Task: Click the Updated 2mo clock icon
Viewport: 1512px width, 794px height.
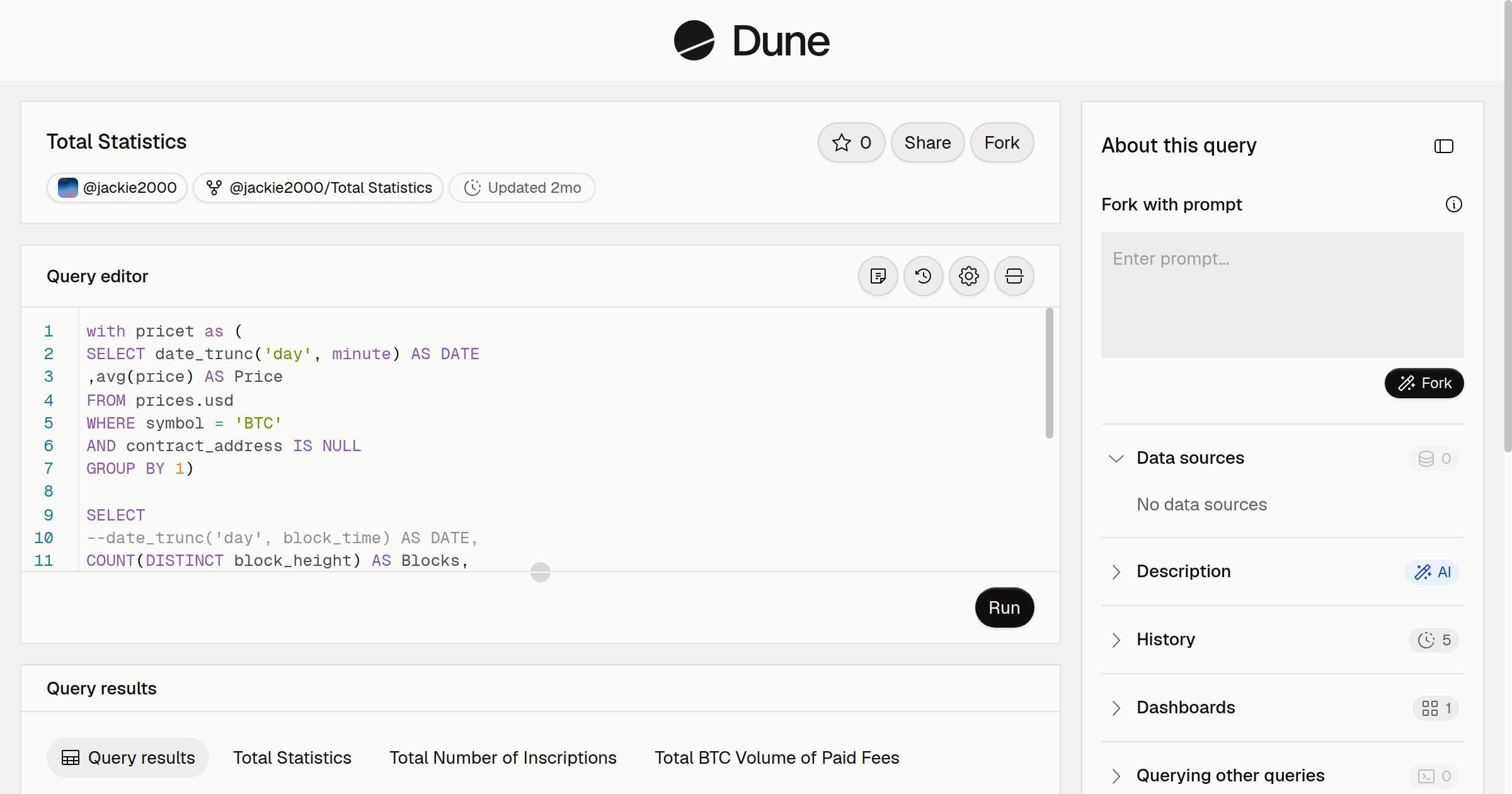Action: click(472, 187)
